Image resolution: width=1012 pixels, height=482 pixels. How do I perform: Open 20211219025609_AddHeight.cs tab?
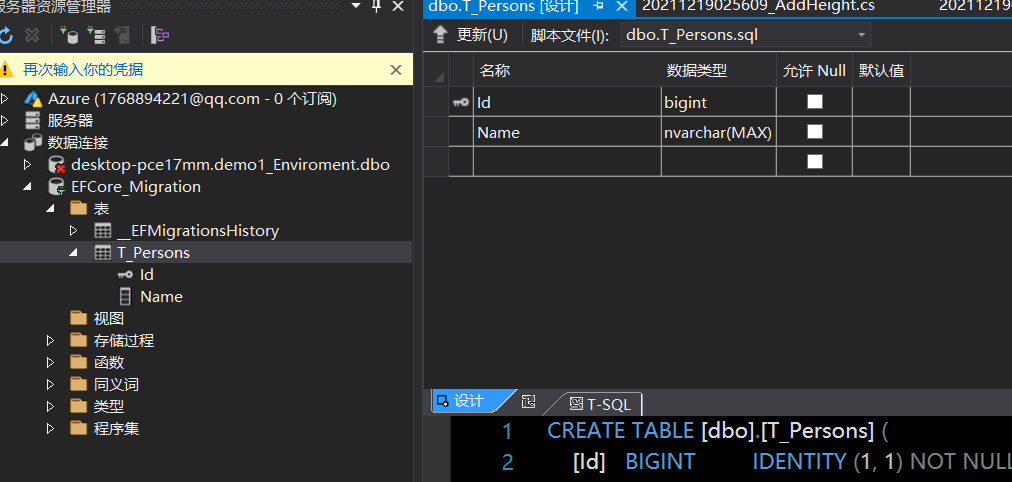(758, 6)
